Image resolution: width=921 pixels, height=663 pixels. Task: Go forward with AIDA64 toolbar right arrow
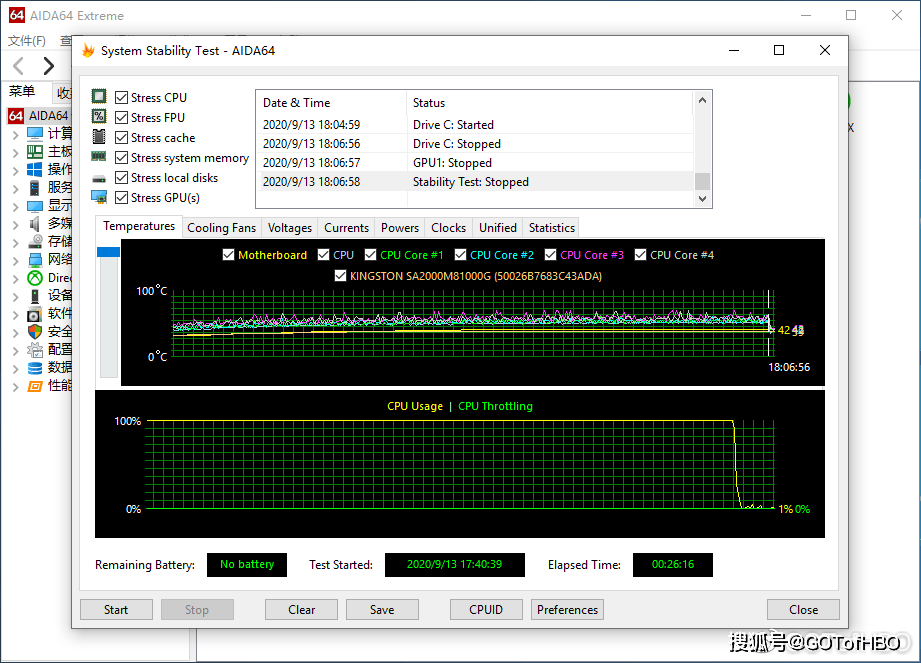(49, 66)
